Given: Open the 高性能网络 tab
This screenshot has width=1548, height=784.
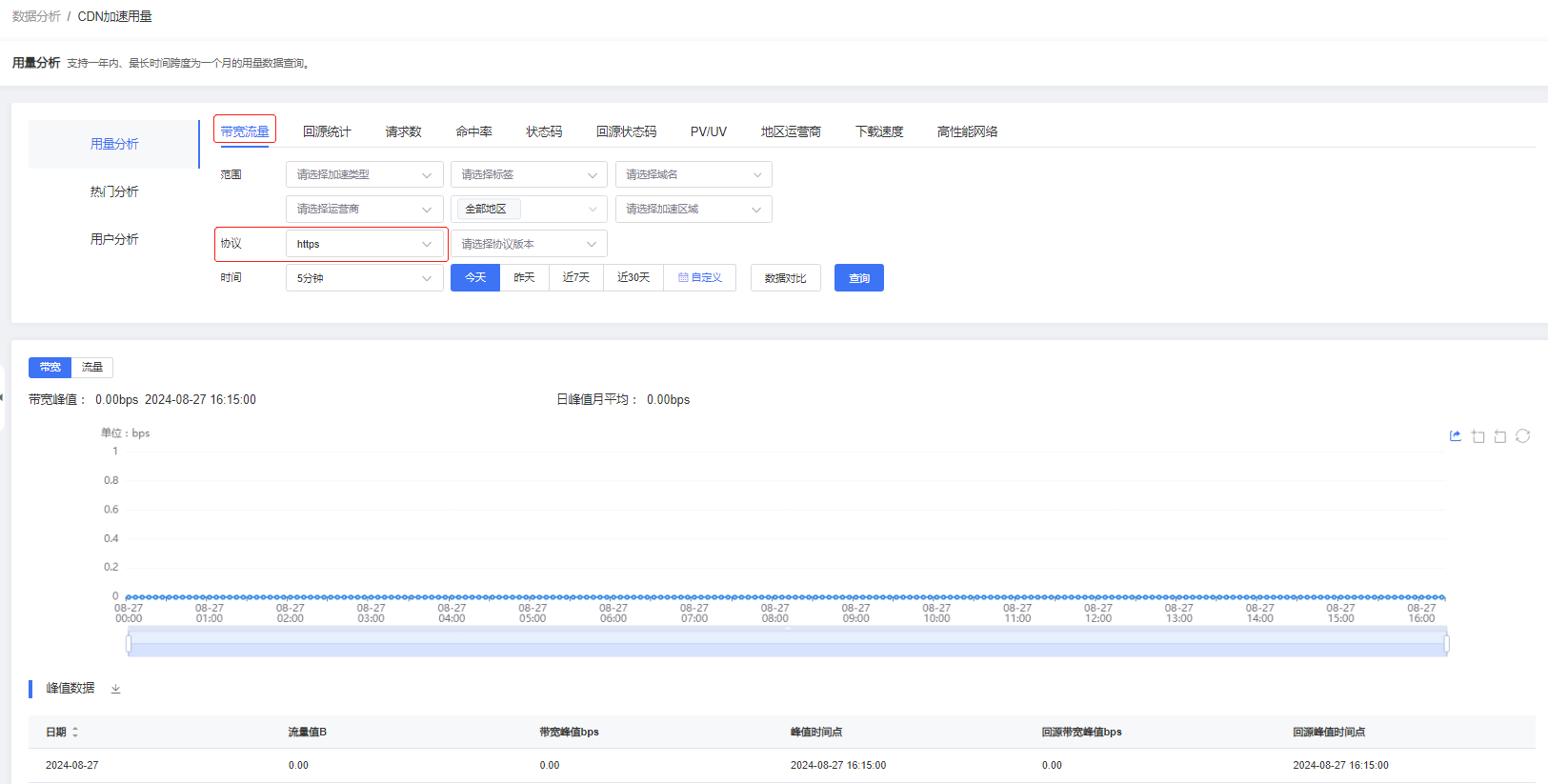Looking at the screenshot, I should coord(967,131).
